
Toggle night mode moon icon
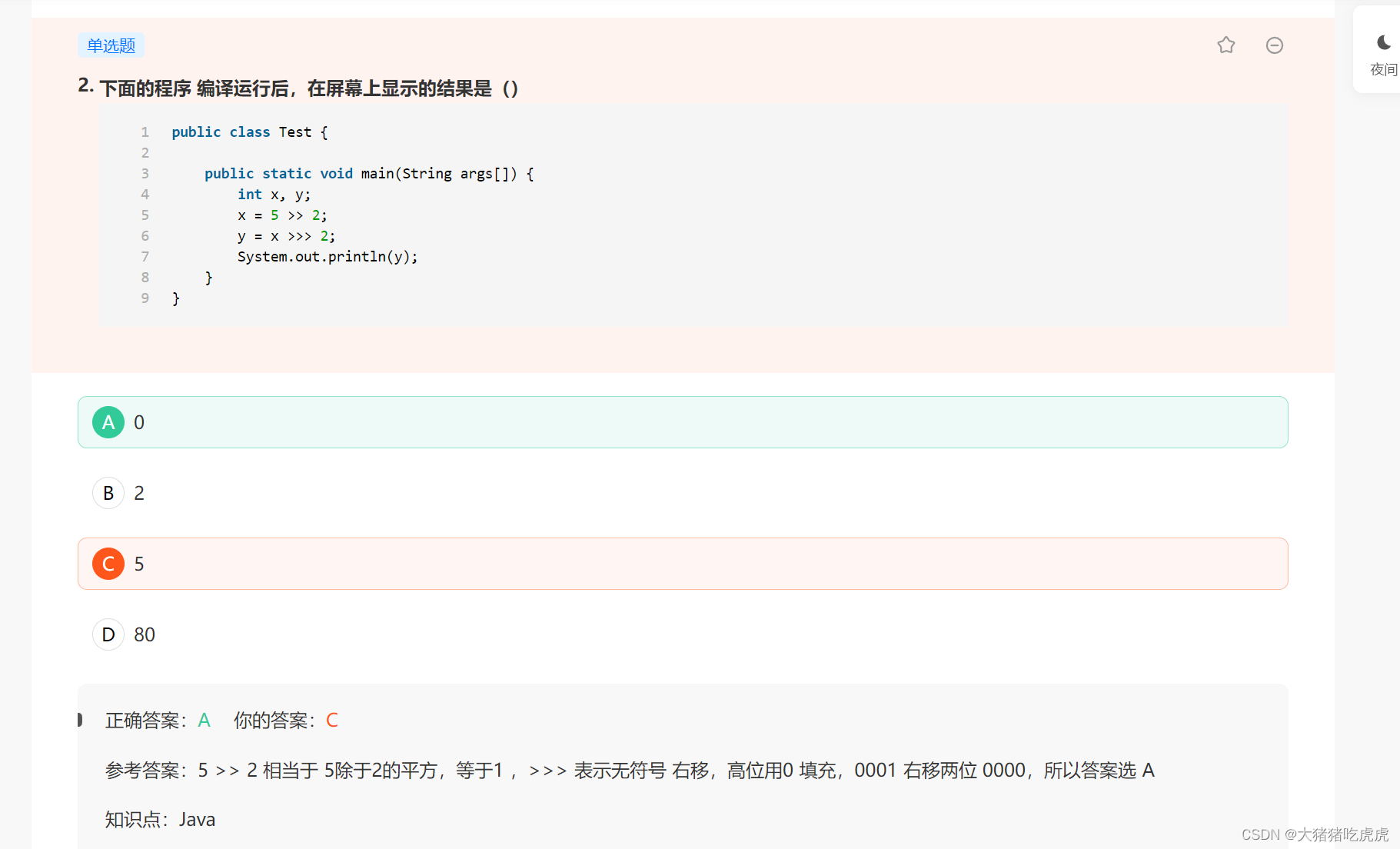[x=1384, y=42]
